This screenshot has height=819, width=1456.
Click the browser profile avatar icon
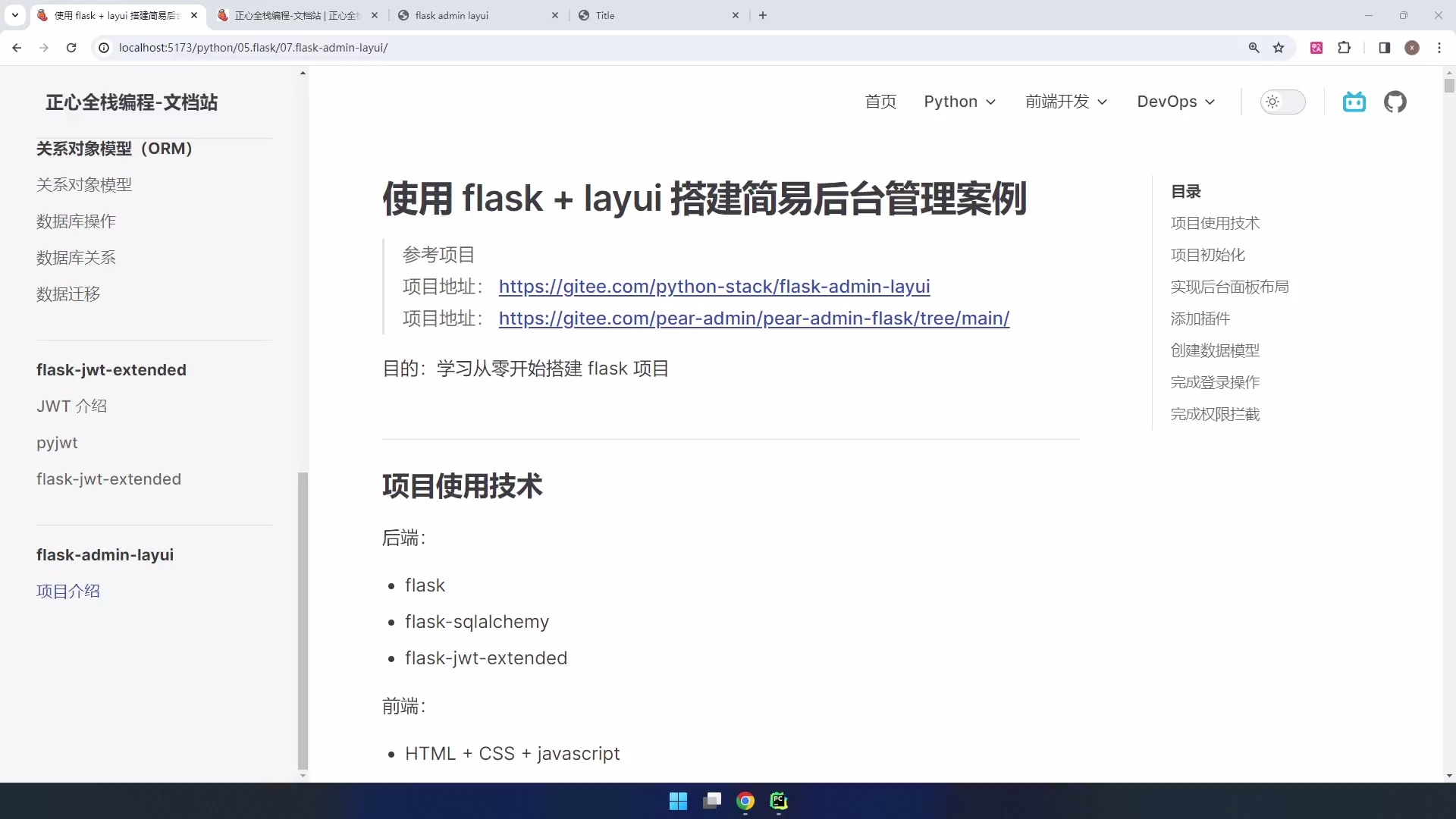1412,47
